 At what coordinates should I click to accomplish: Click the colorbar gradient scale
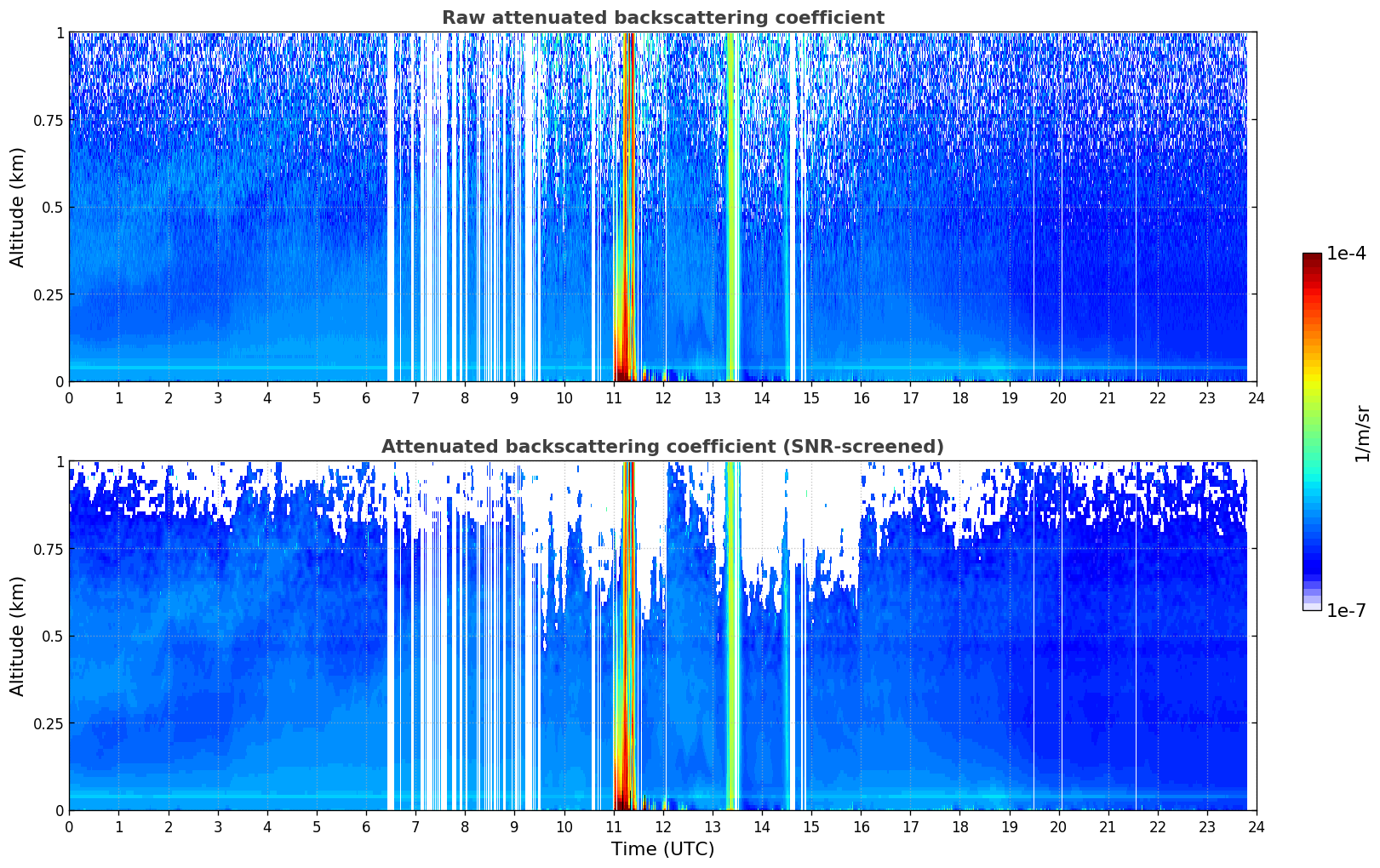[1312, 431]
